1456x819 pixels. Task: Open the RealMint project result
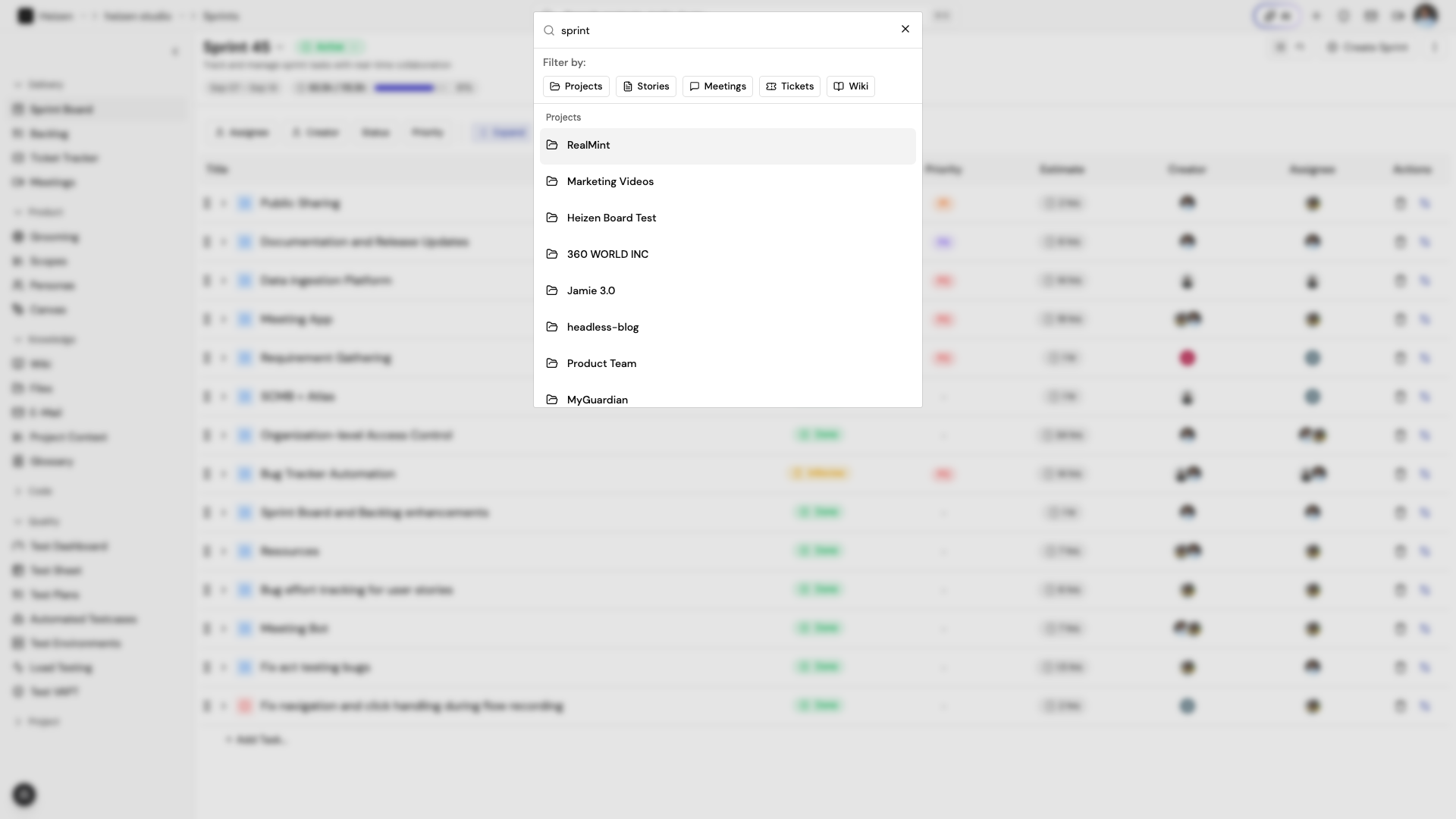pyautogui.click(x=727, y=146)
